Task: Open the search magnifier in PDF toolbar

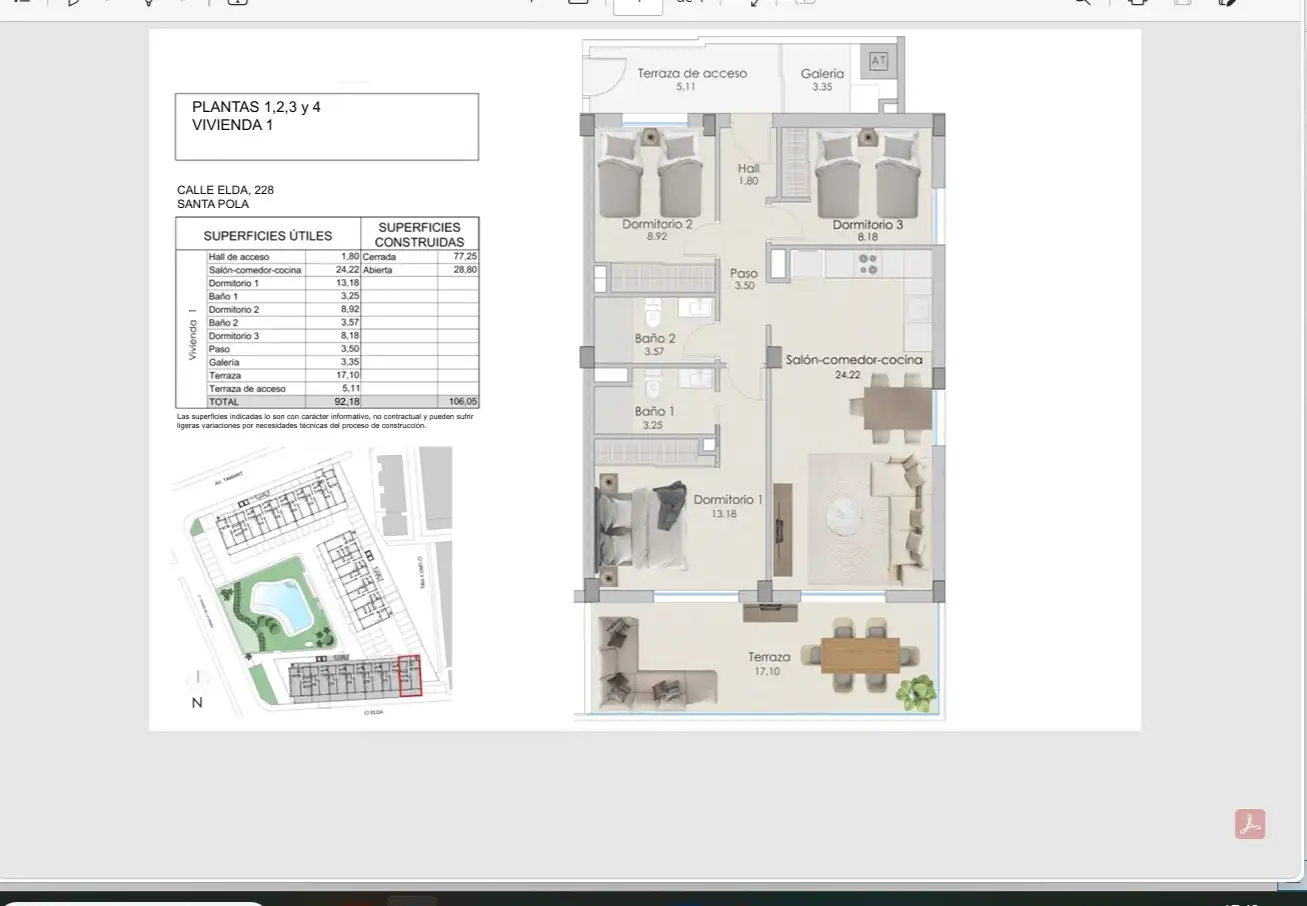Action: click(x=1082, y=3)
